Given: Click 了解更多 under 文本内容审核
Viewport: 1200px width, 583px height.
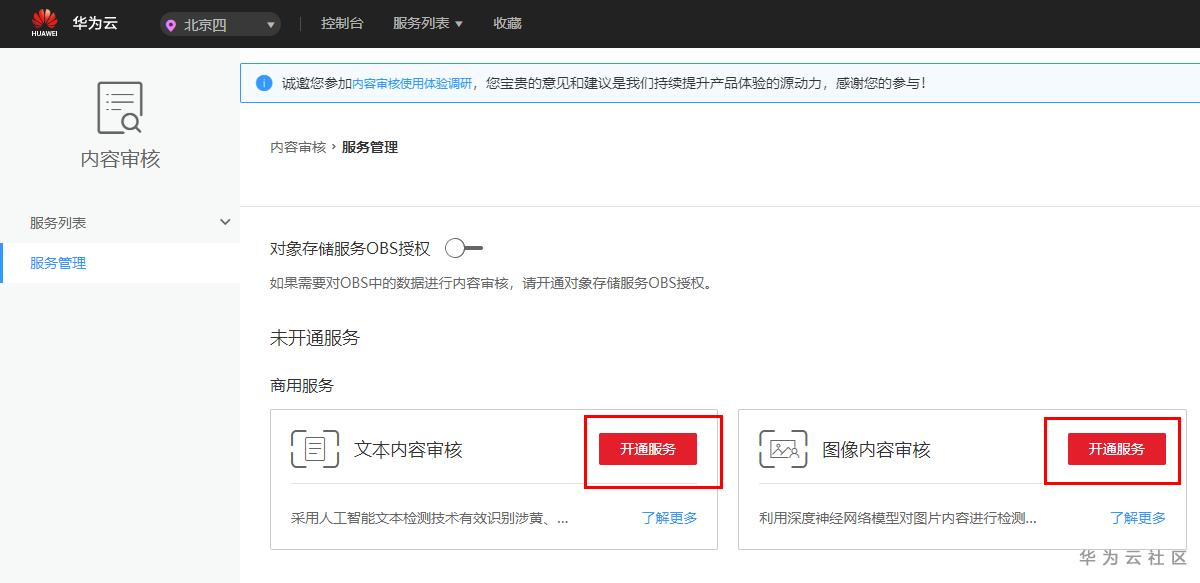Looking at the screenshot, I should point(669,518).
